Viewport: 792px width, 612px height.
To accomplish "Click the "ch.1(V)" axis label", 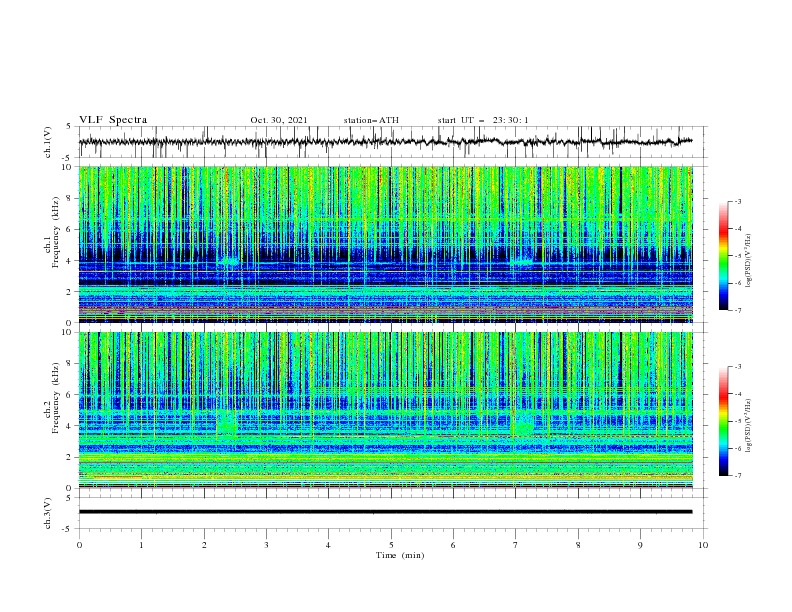I will click(48, 142).
